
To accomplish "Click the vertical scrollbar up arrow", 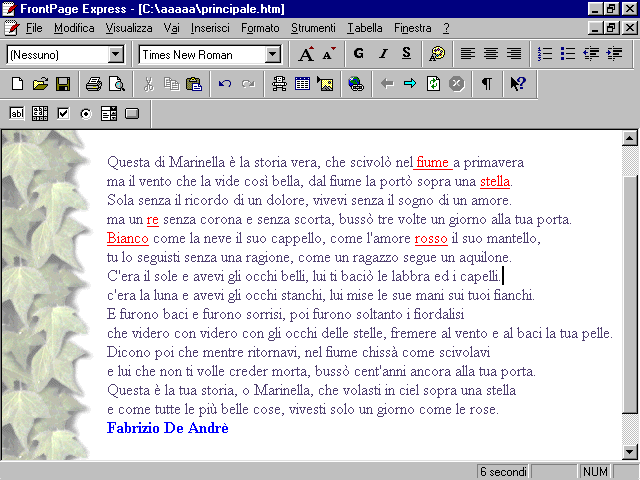I will (630, 138).
